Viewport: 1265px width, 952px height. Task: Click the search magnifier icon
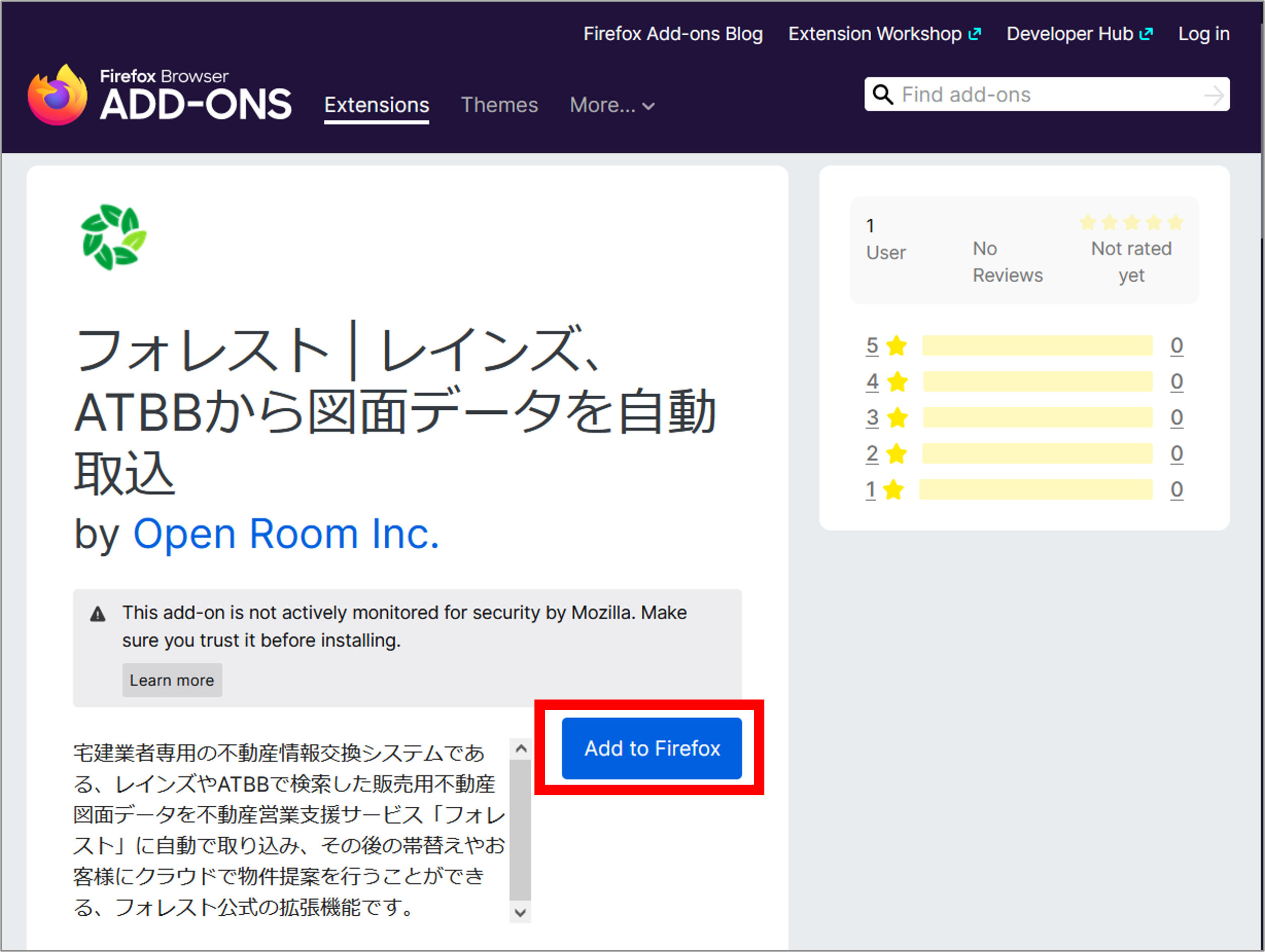[x=883, y=94]
